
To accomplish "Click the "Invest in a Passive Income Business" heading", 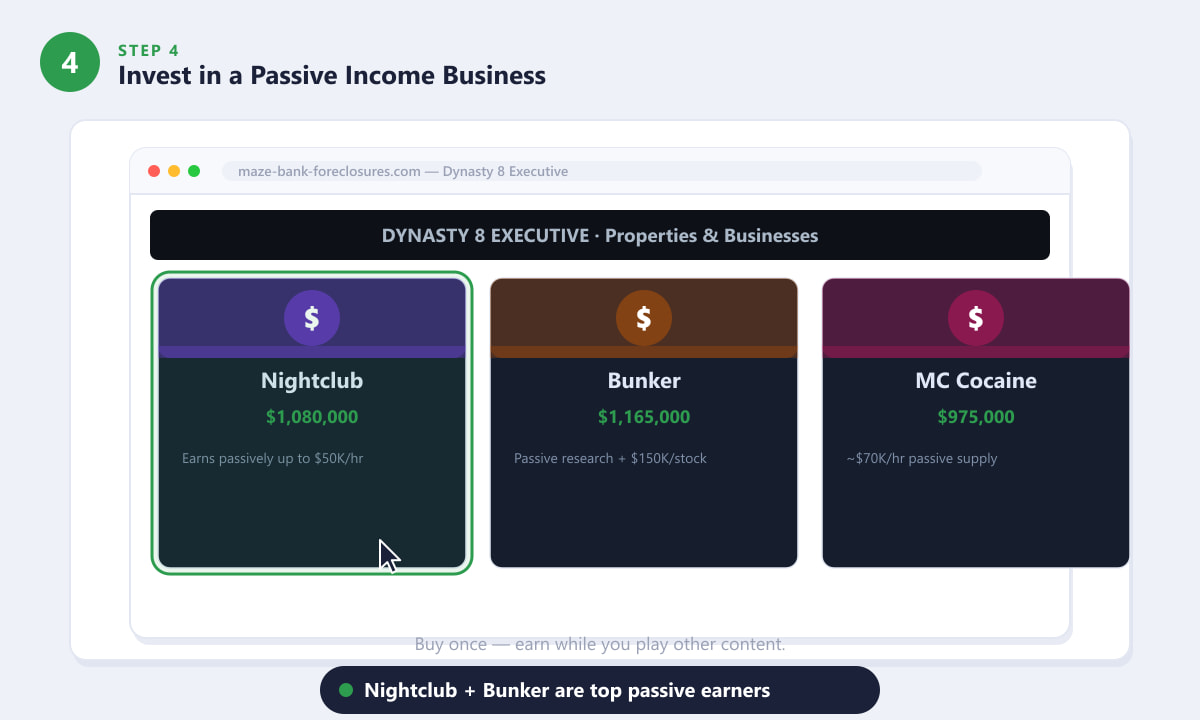I will [x=332, y=75].
